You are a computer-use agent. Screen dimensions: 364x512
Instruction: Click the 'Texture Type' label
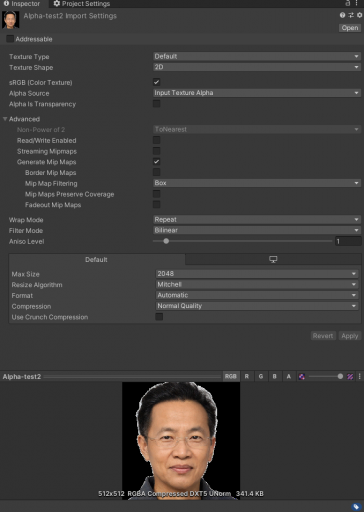click(x=29, y=57)
